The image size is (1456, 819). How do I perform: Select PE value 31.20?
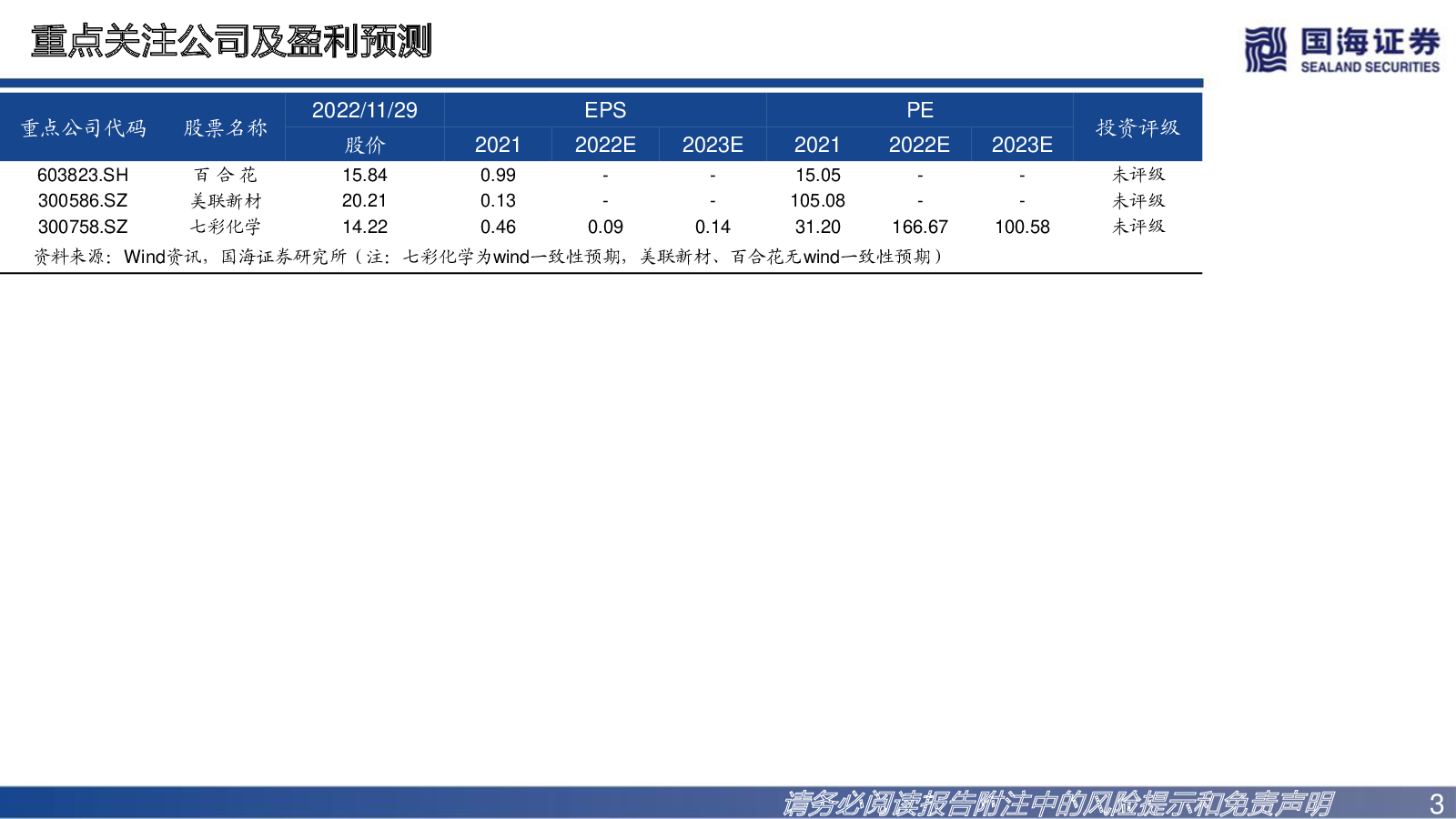818,227
